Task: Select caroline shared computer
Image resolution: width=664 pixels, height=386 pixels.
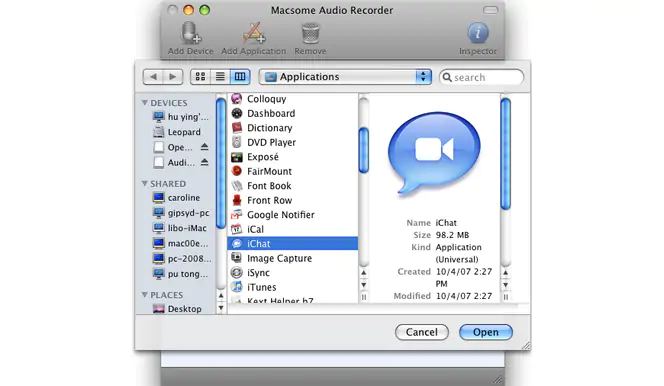Action: click(177, 198)
